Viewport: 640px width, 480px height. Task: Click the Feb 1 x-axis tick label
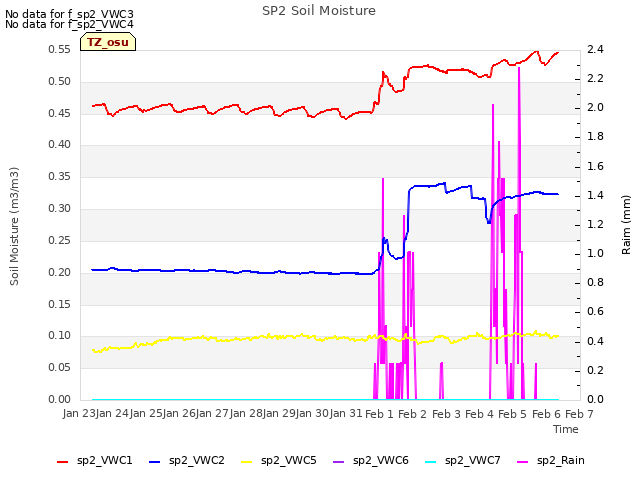click(x=379, y=414)
